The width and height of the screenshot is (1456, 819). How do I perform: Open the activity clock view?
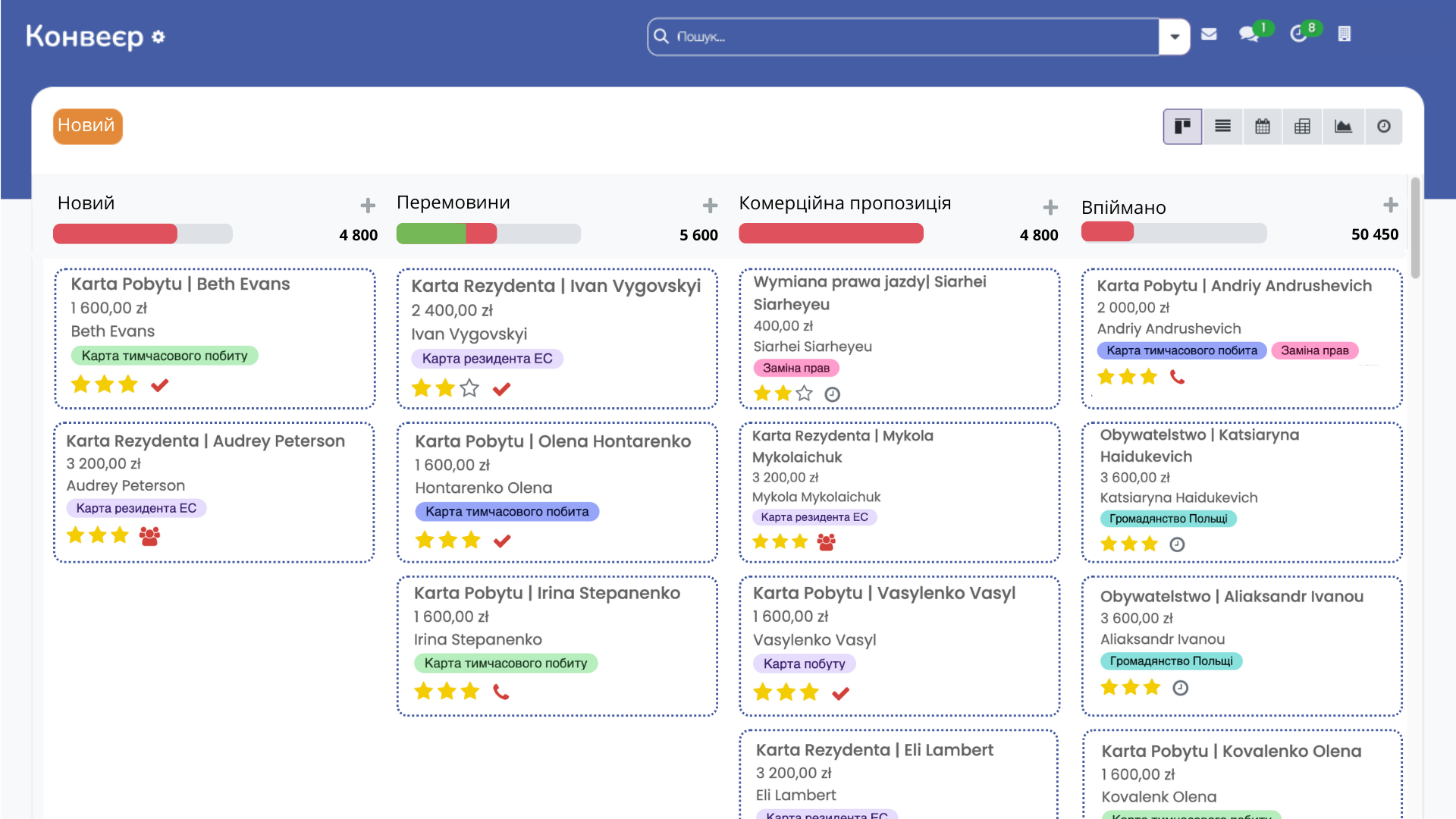click(1384, 126)
